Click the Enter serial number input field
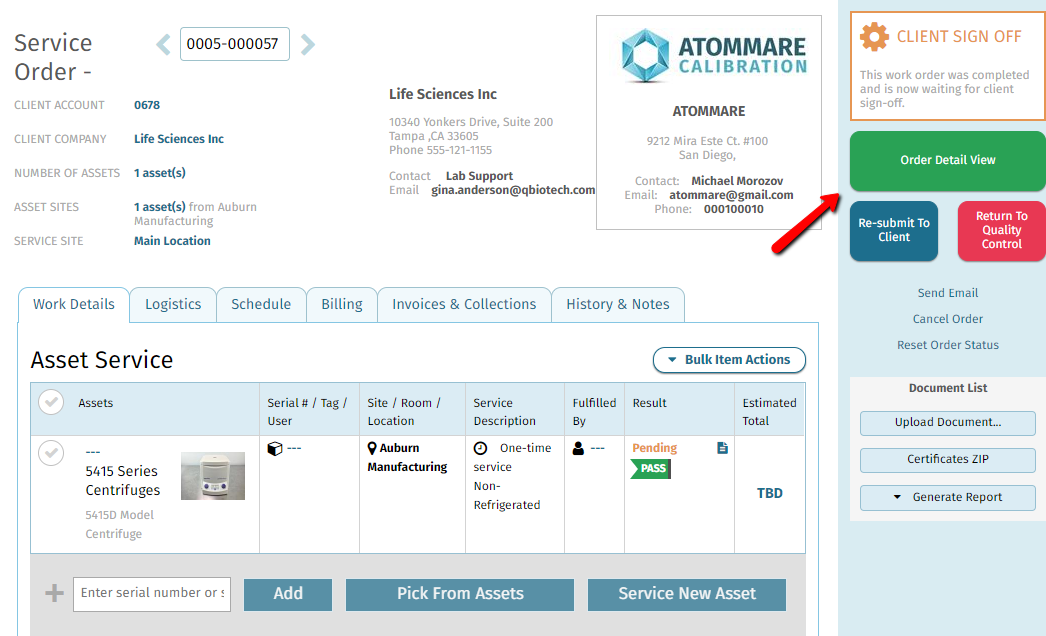This screenshot has width=1046, height=636. (151, 594)
